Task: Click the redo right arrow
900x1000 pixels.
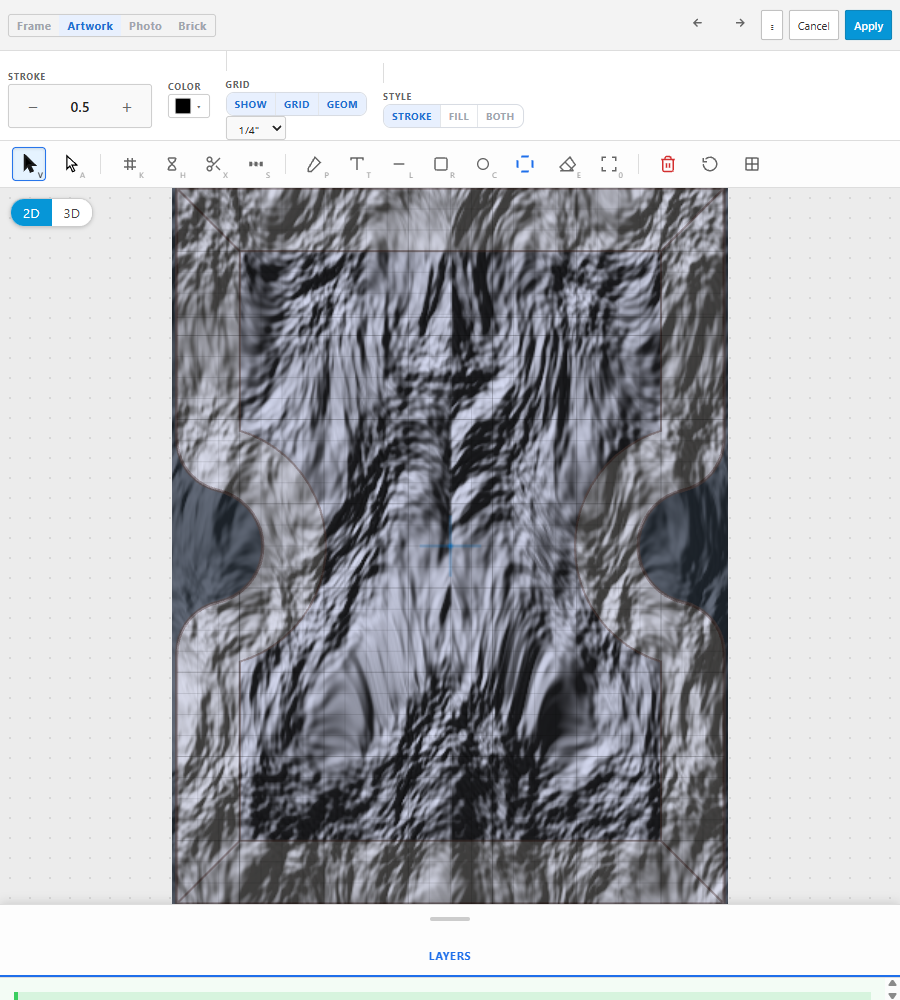Action: 740,23
